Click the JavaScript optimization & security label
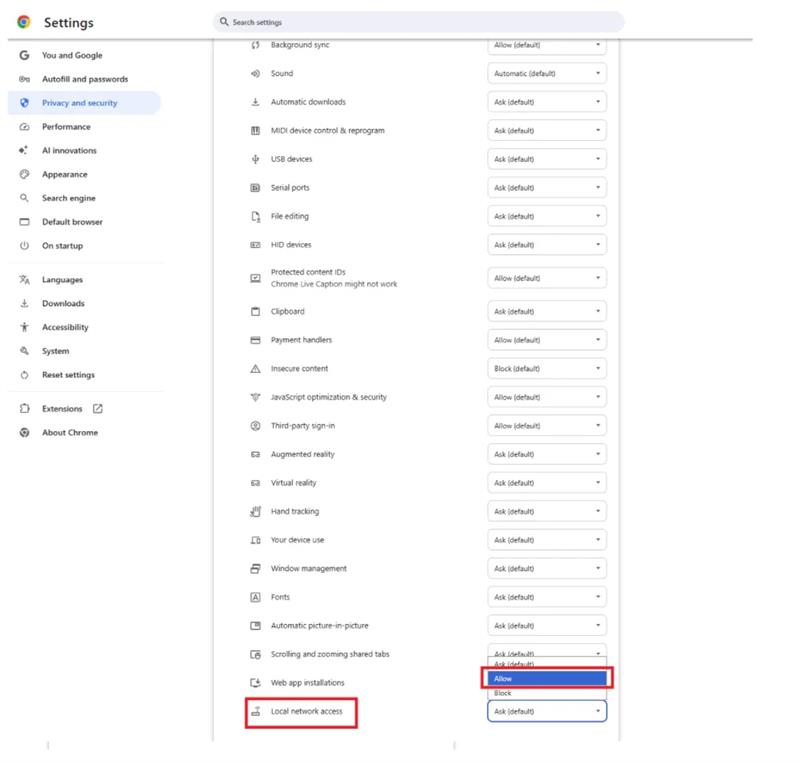800x763 pixels. click(x=329, y=397)
